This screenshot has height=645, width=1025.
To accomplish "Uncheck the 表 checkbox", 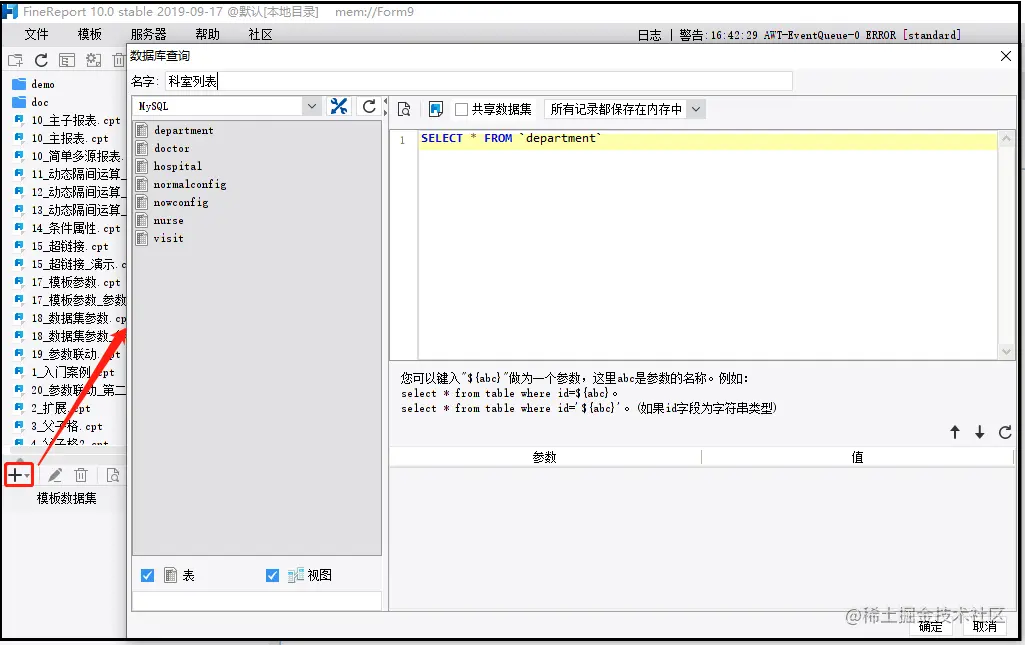I will tap(148, 575).
